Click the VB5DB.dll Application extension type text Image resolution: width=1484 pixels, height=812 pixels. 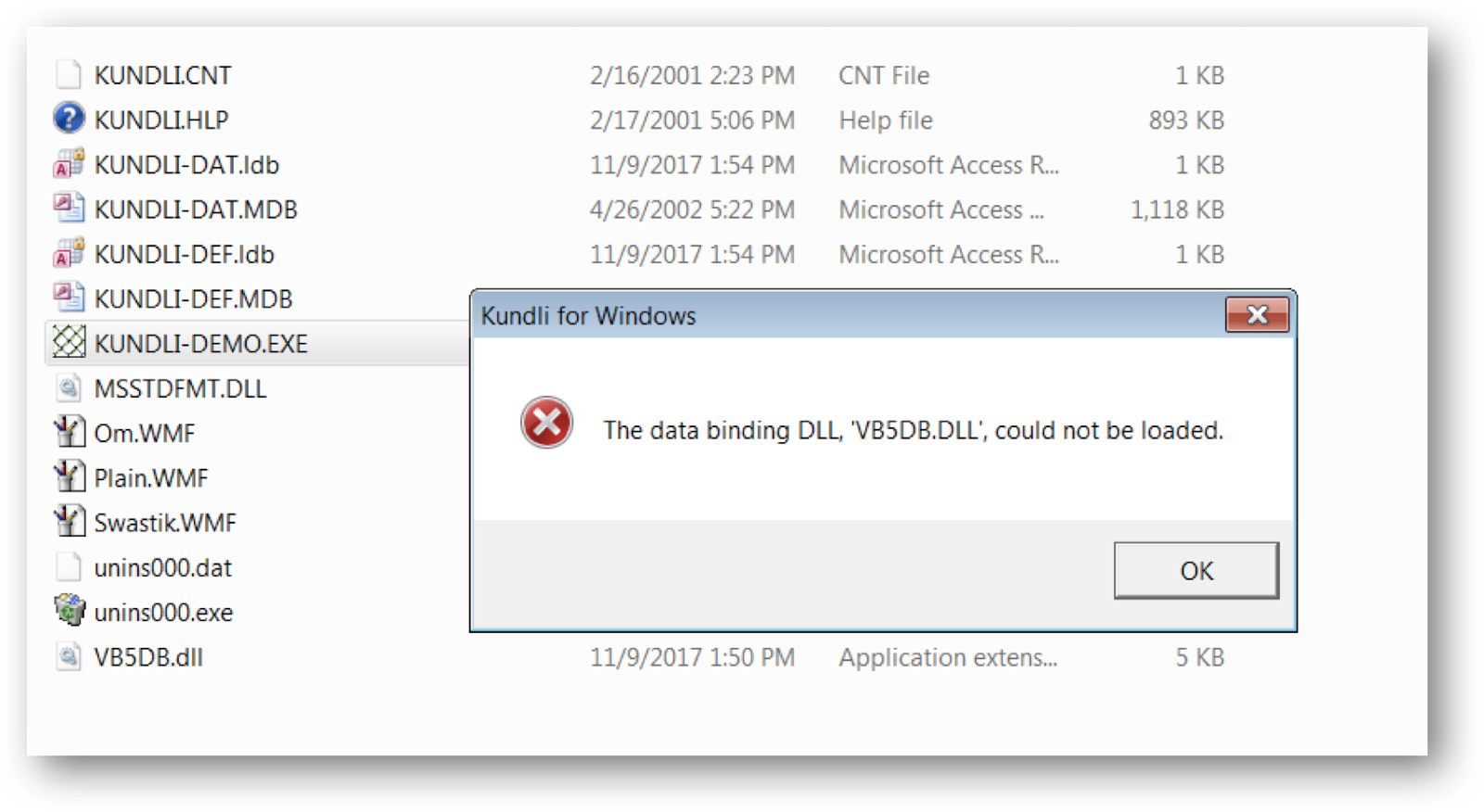pyautogui.click(x=948, y=657)
